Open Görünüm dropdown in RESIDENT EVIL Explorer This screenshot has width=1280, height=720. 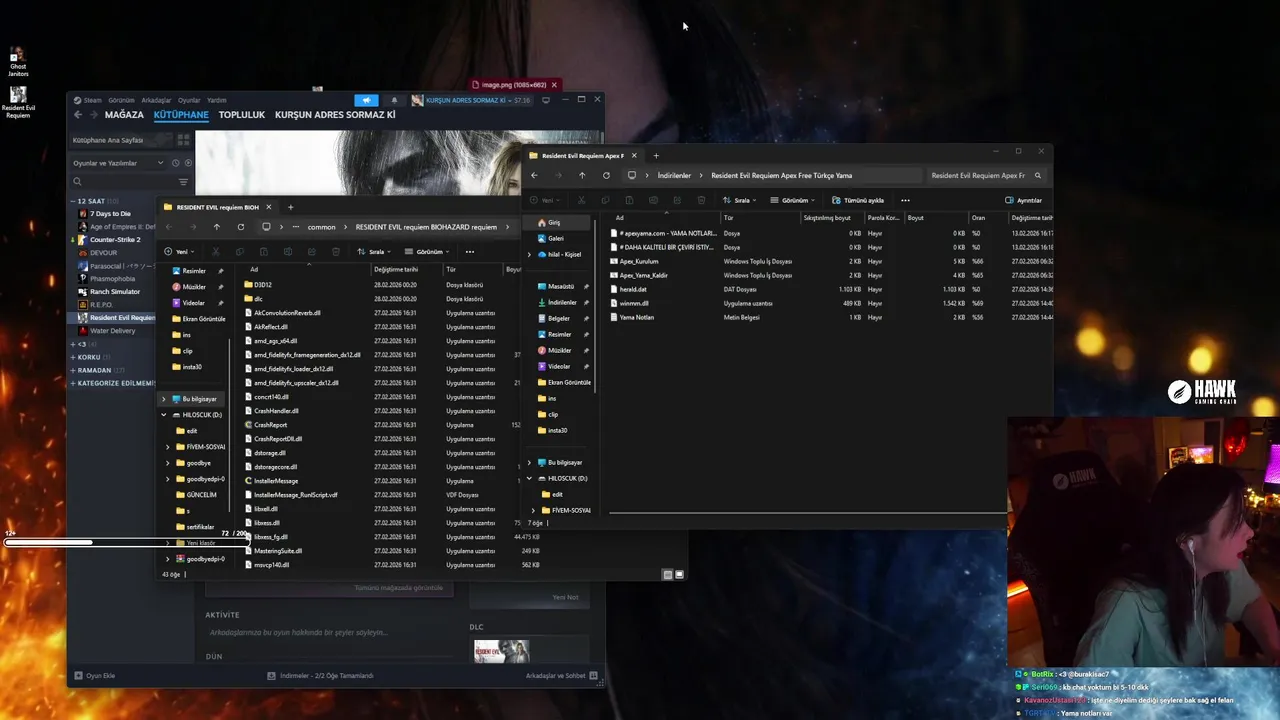pyautogui.click(x=427, y=252)
